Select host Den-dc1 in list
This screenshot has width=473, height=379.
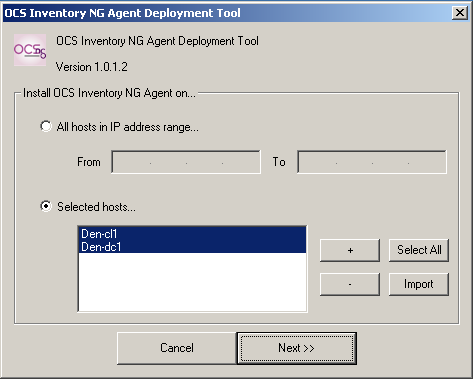(192, 247)
